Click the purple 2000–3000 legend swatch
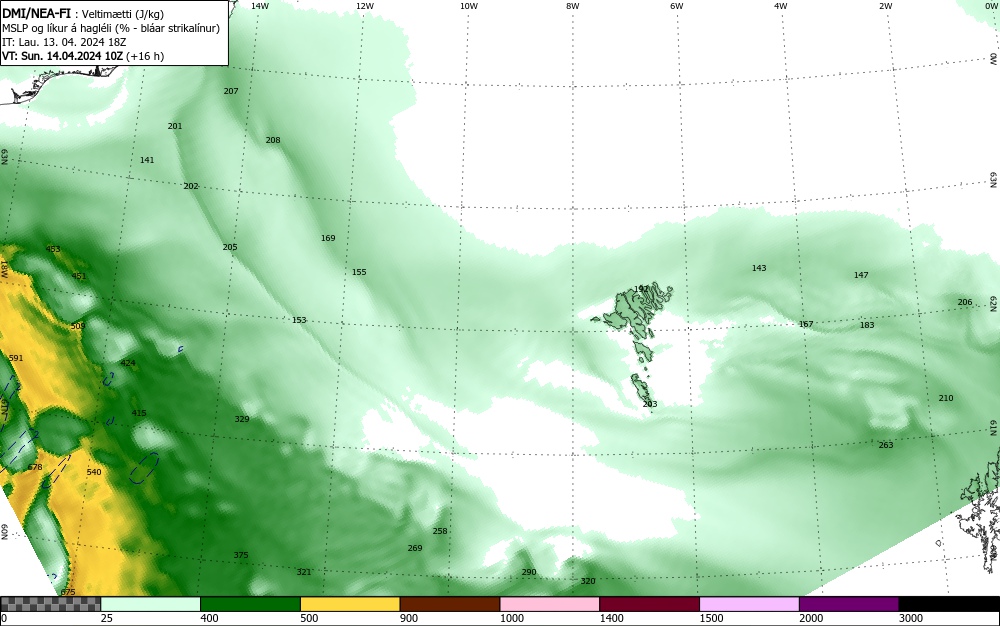Viewport: 1000px width, 626px height. (x=849, y=604)
